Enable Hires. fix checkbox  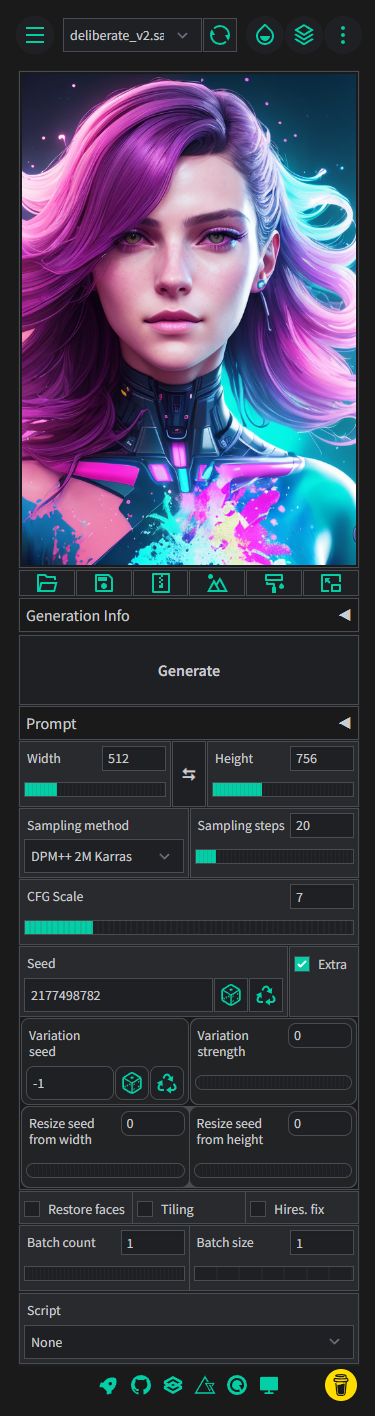[x=258, y=1209]
